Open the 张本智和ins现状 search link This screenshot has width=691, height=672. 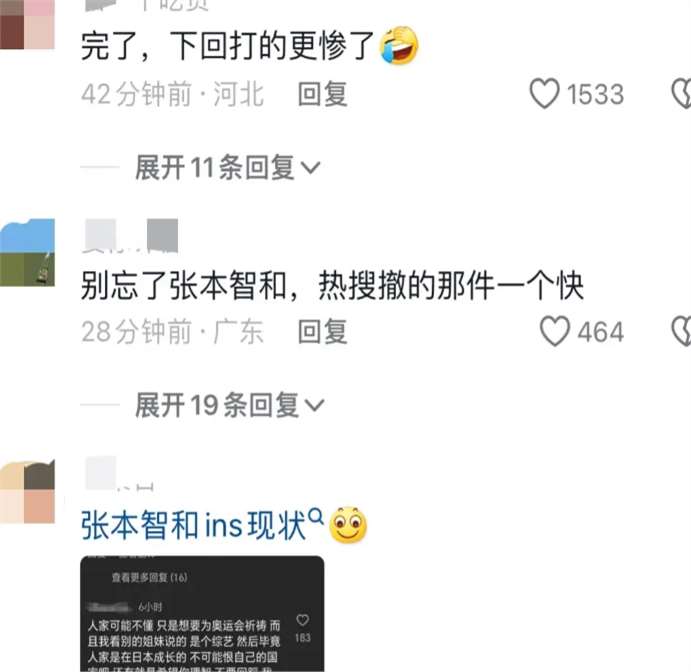point(193,525)
